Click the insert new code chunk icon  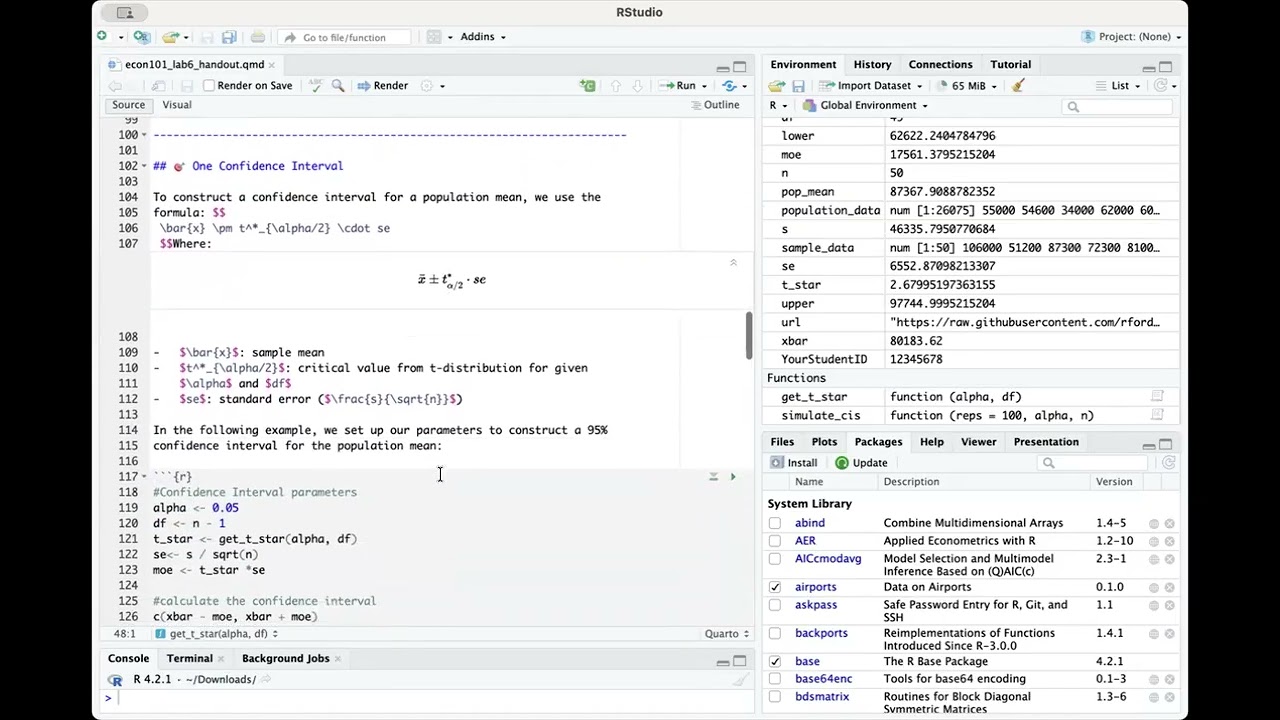[x=587, y=86]
